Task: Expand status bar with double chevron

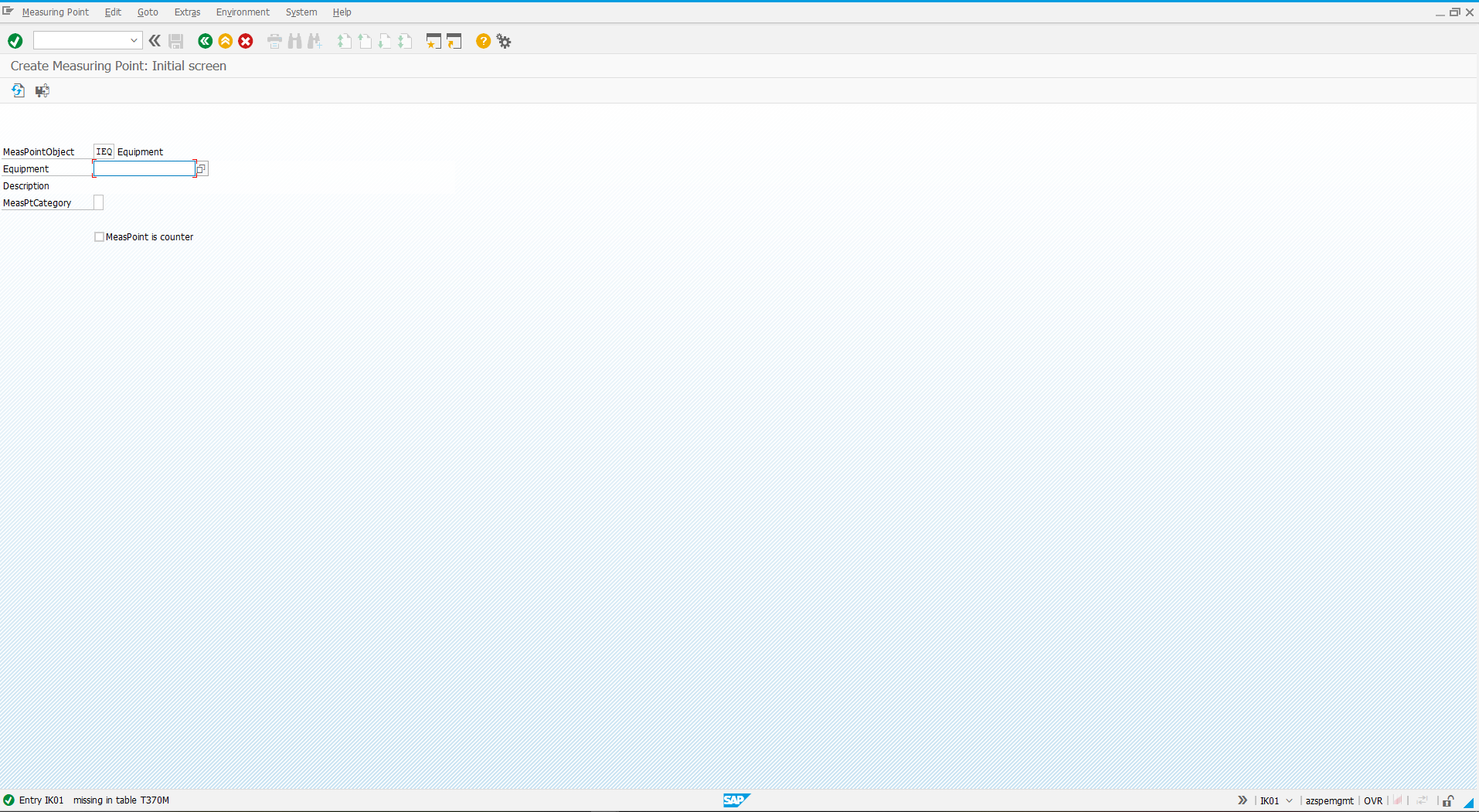Action: point(1243,800)
